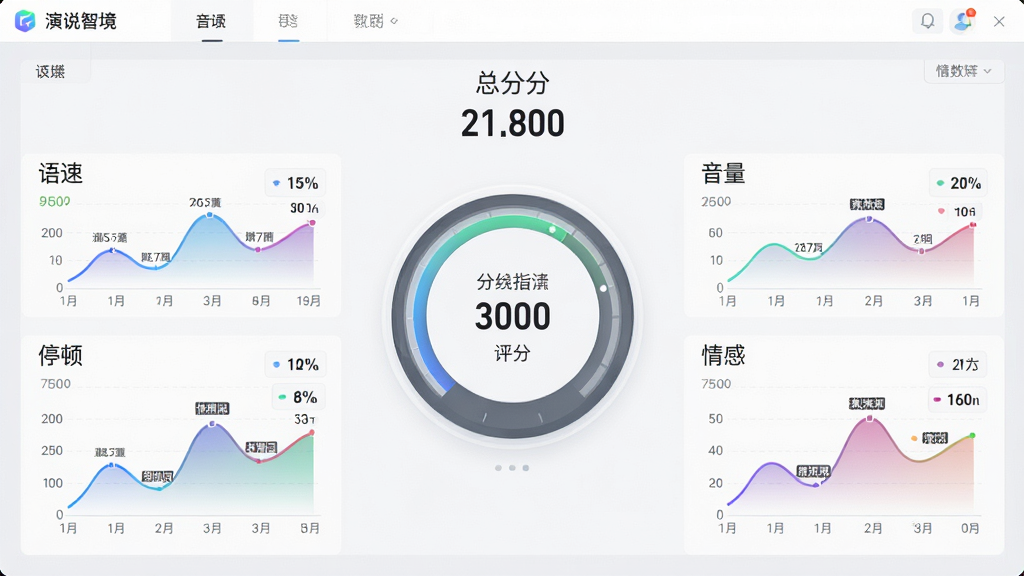
Task: Click the purple-dot badge above 160n in 情感
Action: [x=957, y=364]
